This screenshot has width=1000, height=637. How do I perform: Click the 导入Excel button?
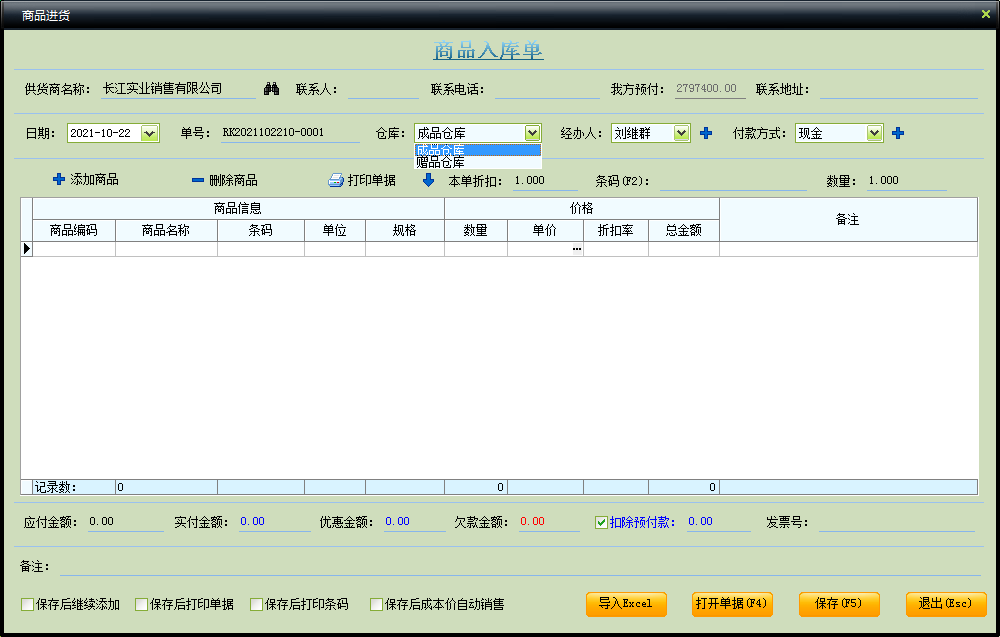[x=626, y=604]
